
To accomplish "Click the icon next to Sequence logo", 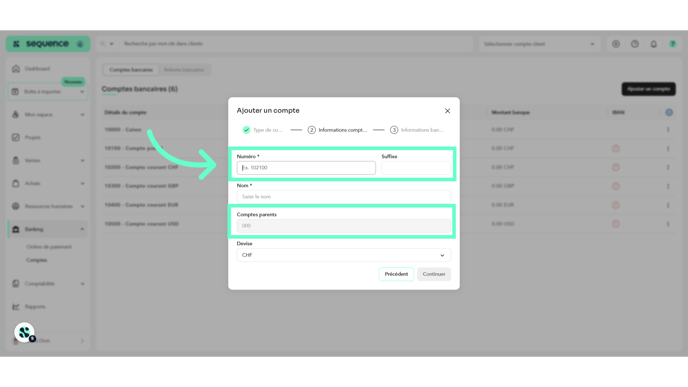I will pos(80,44).
